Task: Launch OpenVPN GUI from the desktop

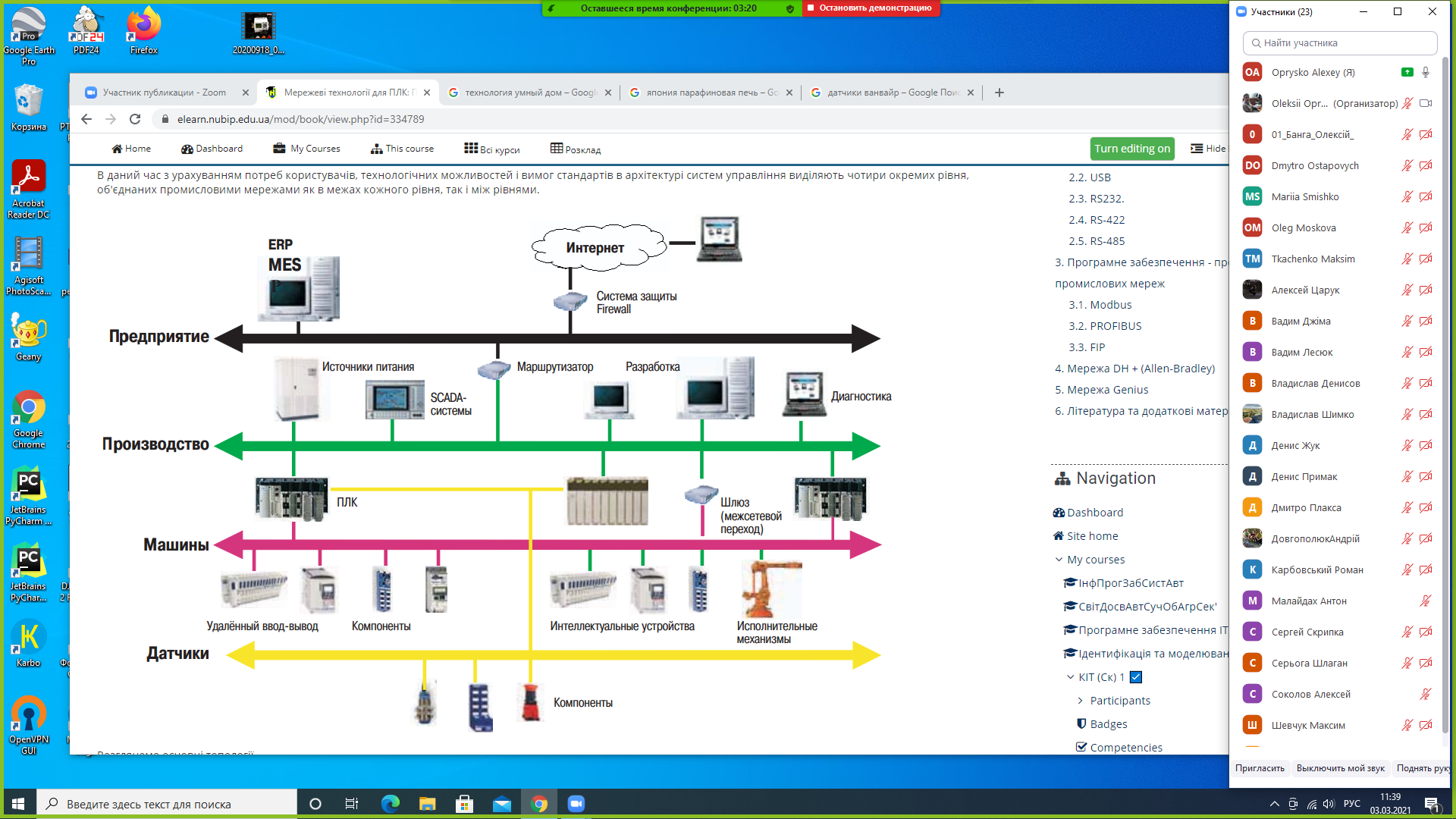Action: click(29, 726)
